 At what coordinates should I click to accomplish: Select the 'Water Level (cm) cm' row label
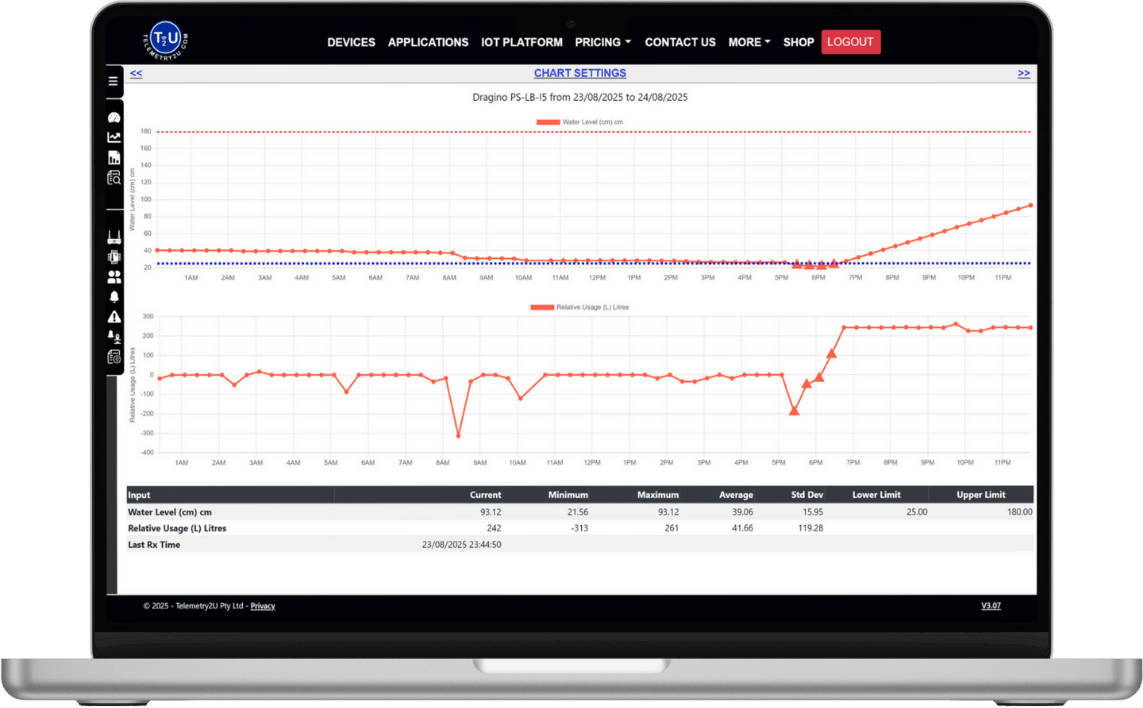(170, 512)
